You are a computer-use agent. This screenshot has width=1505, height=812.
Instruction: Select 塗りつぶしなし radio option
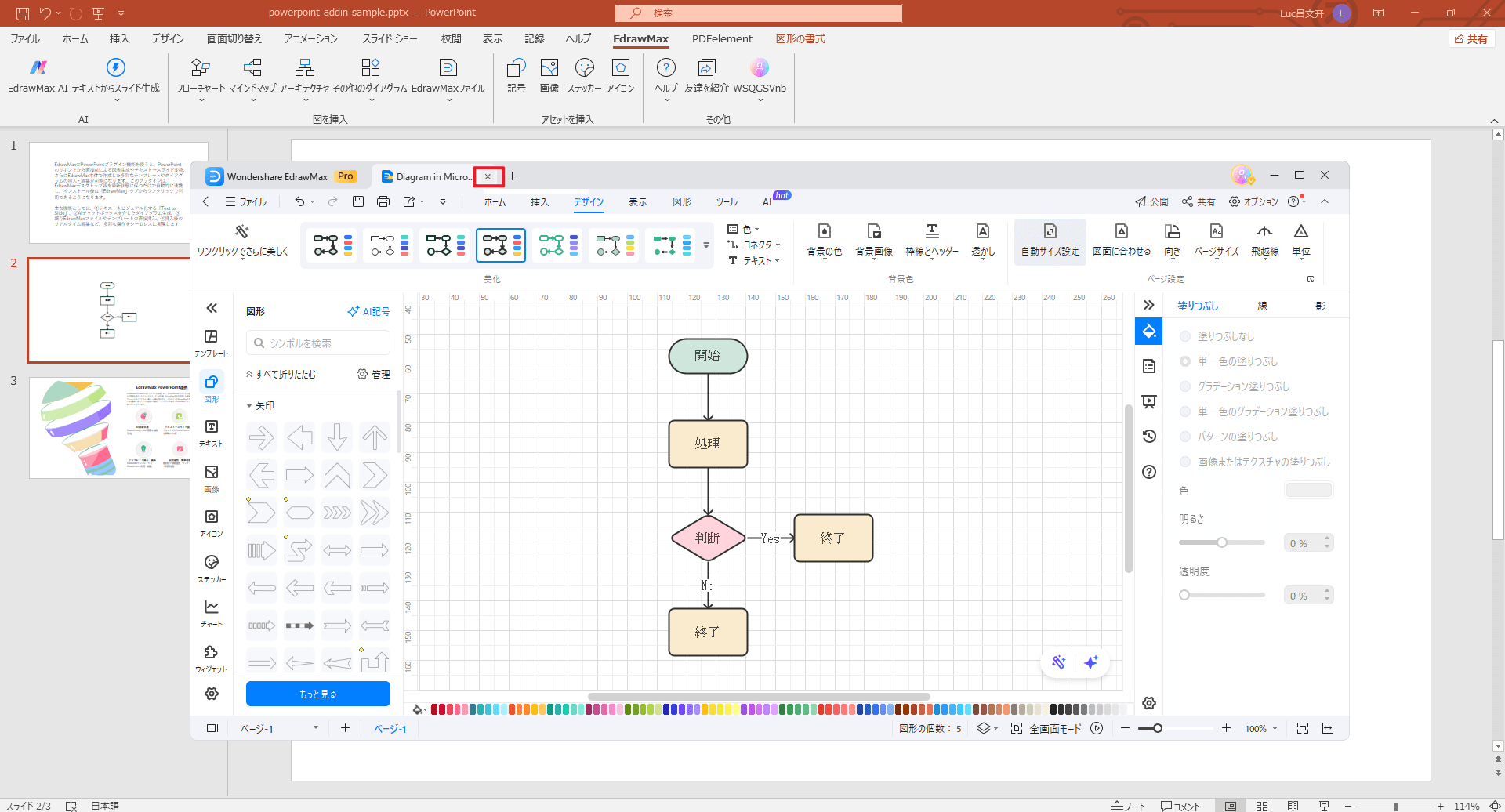click(x=1185, y=336)
